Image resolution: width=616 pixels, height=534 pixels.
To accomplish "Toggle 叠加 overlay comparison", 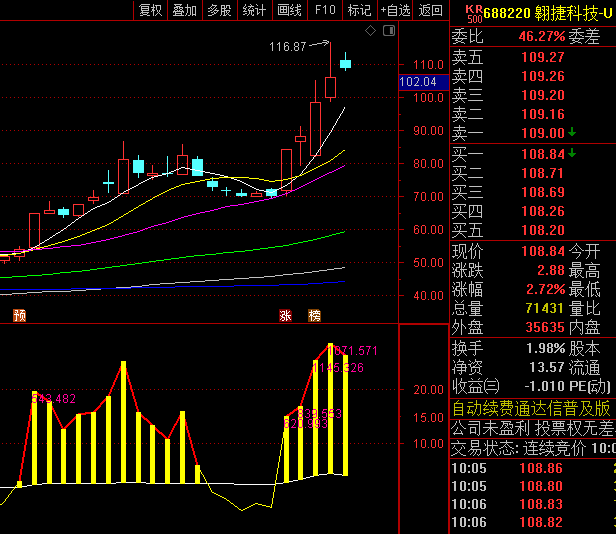I will pos(185,10).
